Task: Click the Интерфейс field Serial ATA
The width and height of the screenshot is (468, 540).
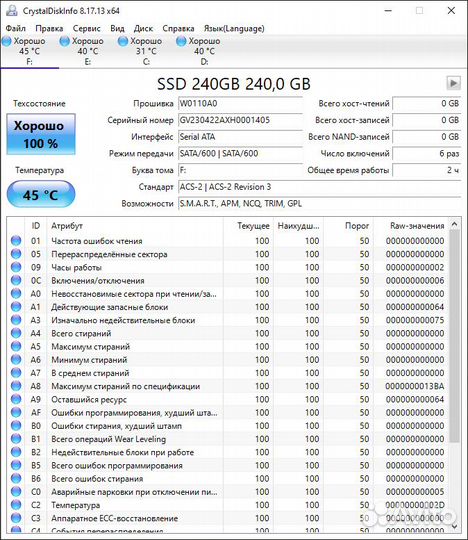Action: click(x=240, y=137)
